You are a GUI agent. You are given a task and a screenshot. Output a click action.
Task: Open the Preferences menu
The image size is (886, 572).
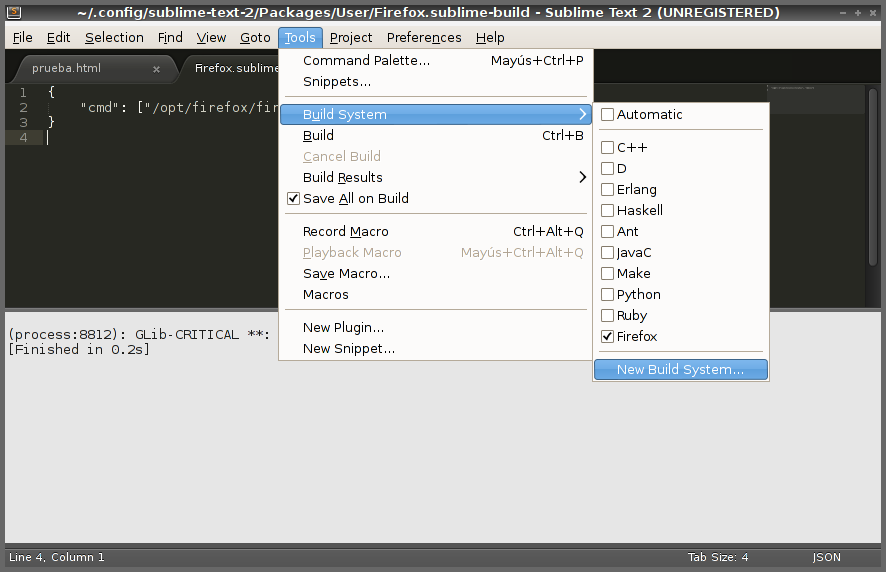(x=424, y=37)
